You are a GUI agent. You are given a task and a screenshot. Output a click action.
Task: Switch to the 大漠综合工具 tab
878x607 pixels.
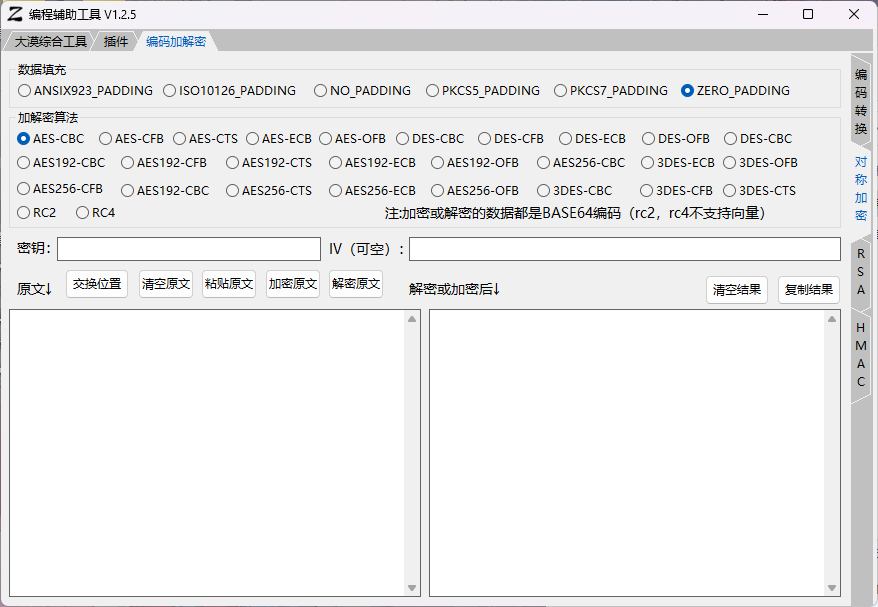click(50, 42)
